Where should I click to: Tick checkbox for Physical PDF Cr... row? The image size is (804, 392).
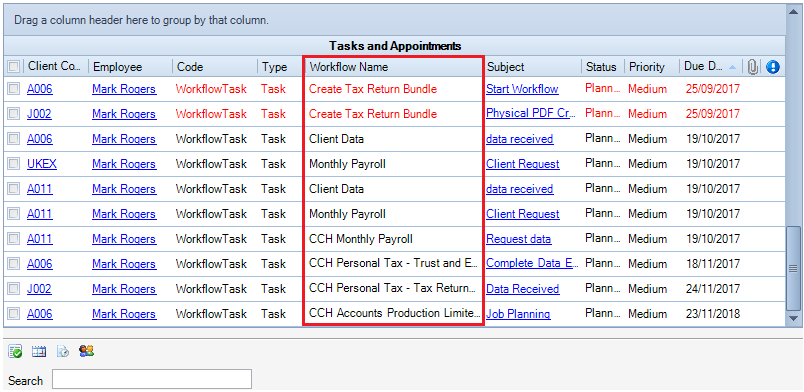(x=14, y=113)
